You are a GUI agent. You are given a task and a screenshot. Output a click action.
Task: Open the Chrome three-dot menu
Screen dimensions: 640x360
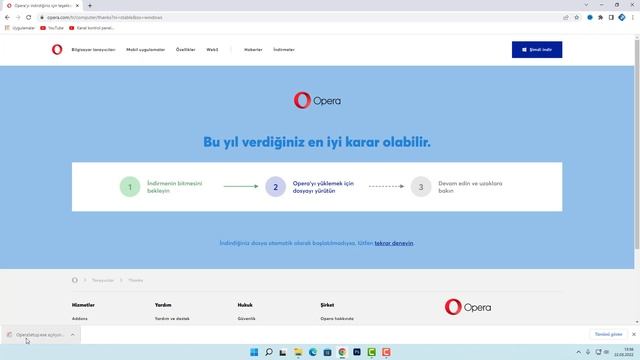coord(633,18)
